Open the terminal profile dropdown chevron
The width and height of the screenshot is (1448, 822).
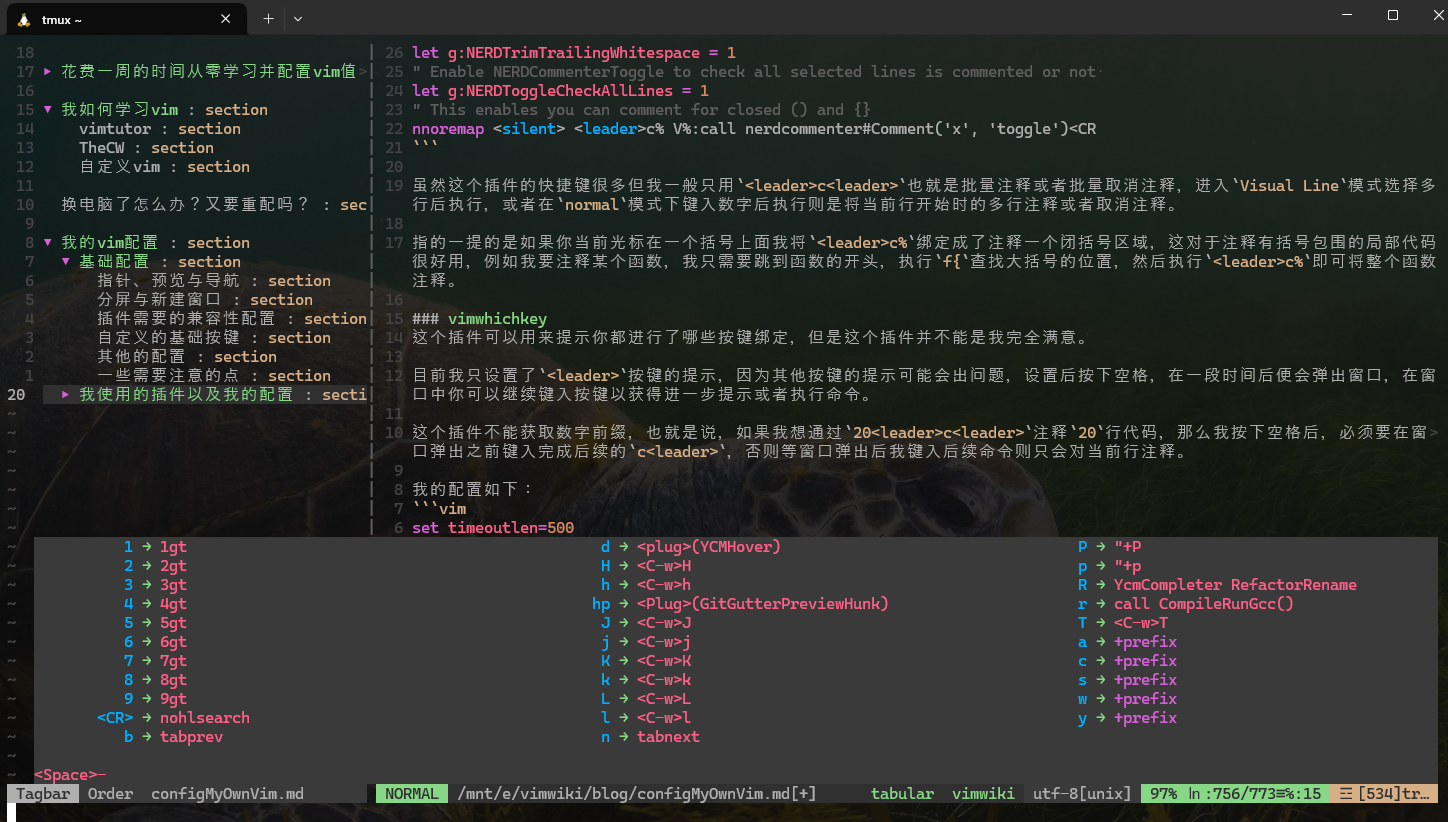click(x=298, y=18)
